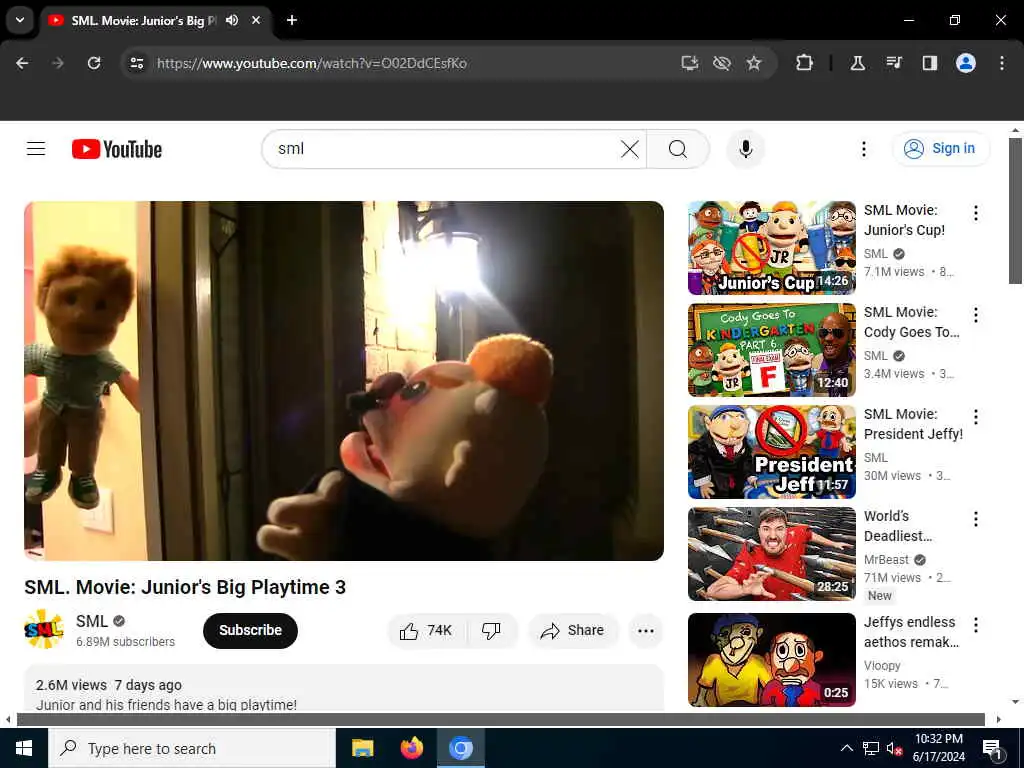The height and width of the screenshot is (768, 1024).
Task: Click MrBeast channel name
Action: [886, 560]
